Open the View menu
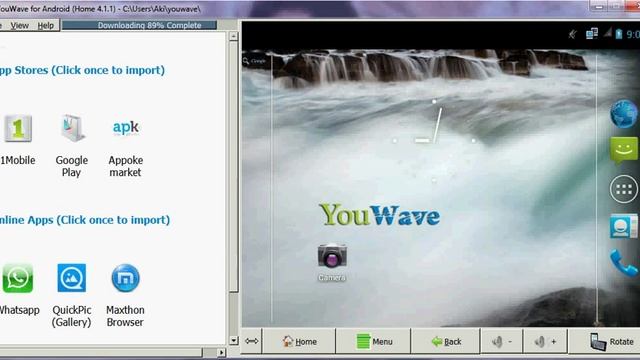Viewport: 640px width, 360px height. (20, 26)
